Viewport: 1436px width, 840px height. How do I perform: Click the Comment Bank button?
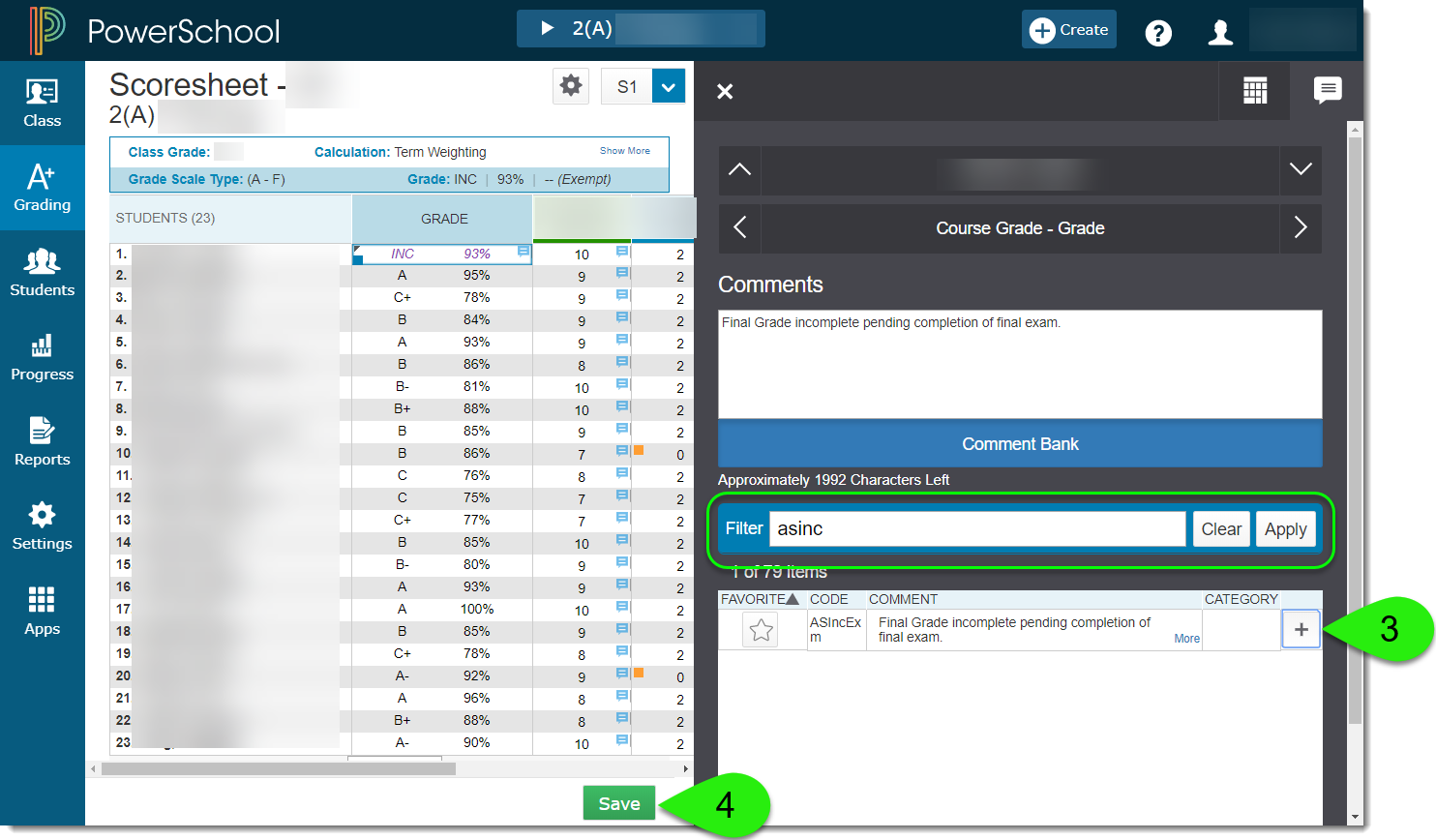1019,444
